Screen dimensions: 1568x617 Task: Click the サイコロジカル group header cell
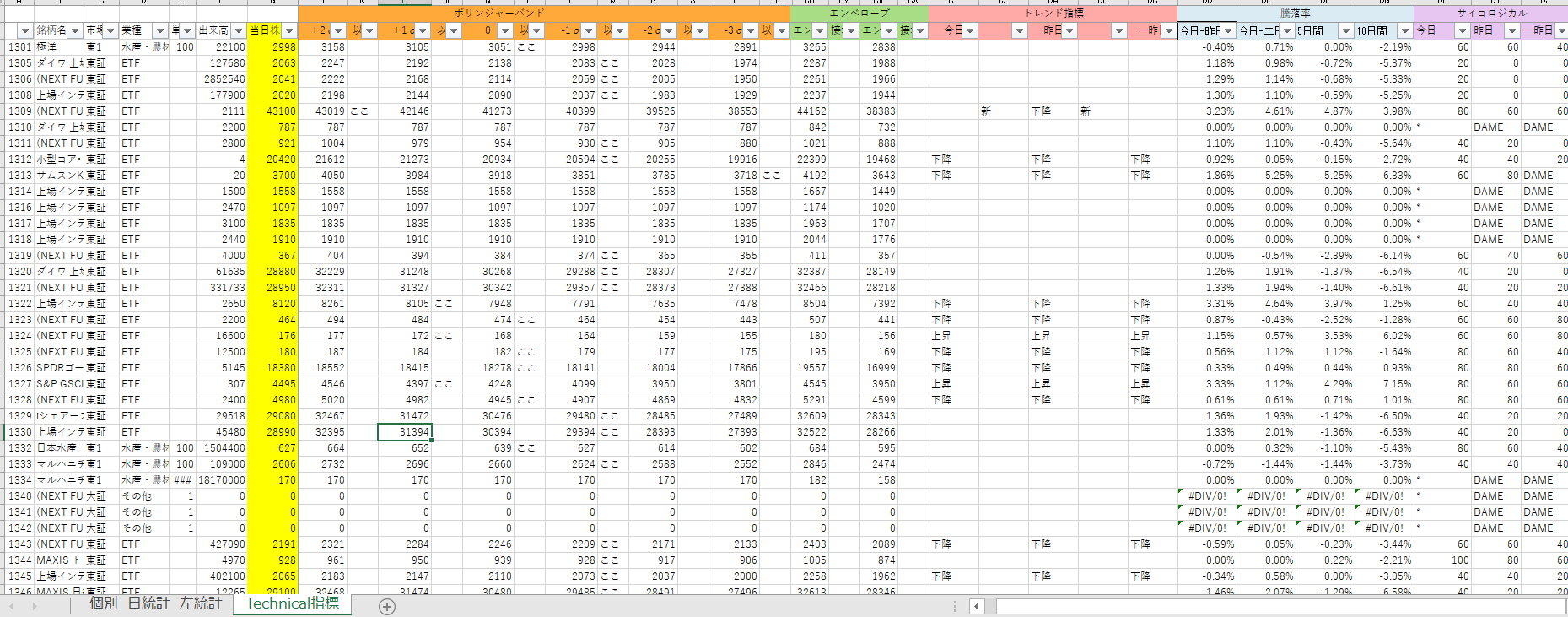tap(1490, 14)
